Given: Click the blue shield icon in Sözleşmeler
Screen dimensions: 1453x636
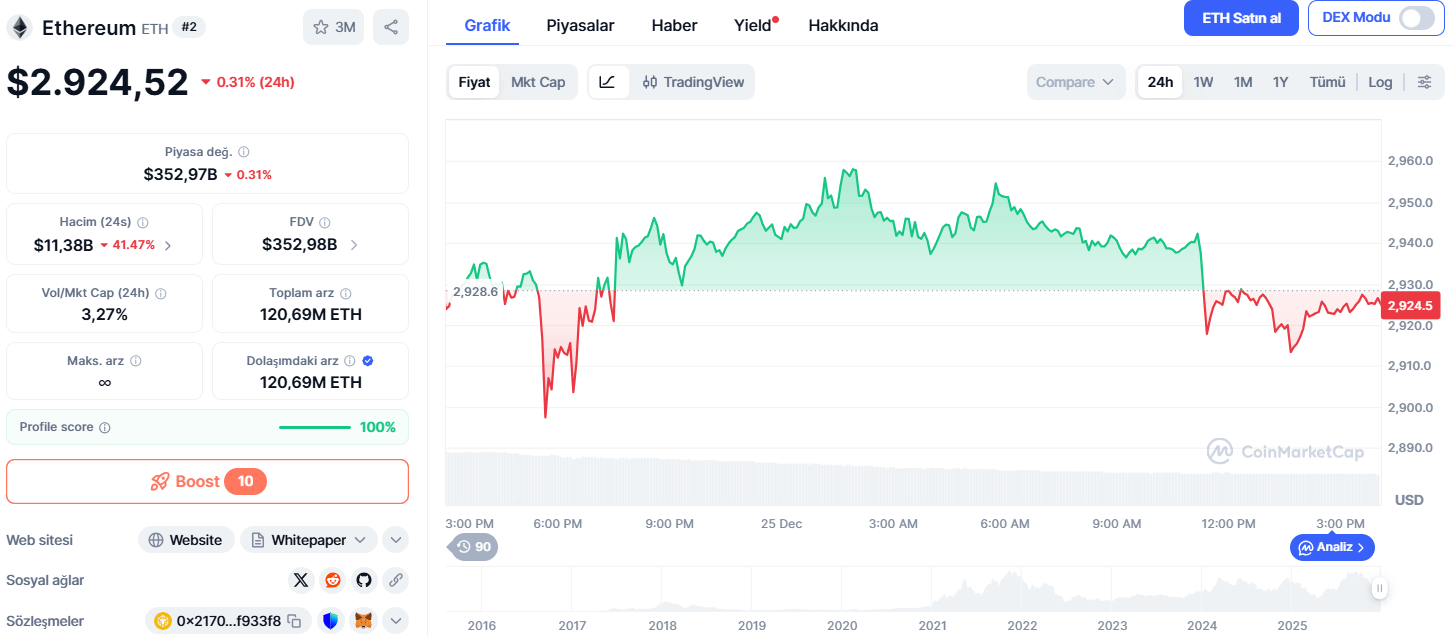Looking at the screenshot, I should tap(330, 621).
